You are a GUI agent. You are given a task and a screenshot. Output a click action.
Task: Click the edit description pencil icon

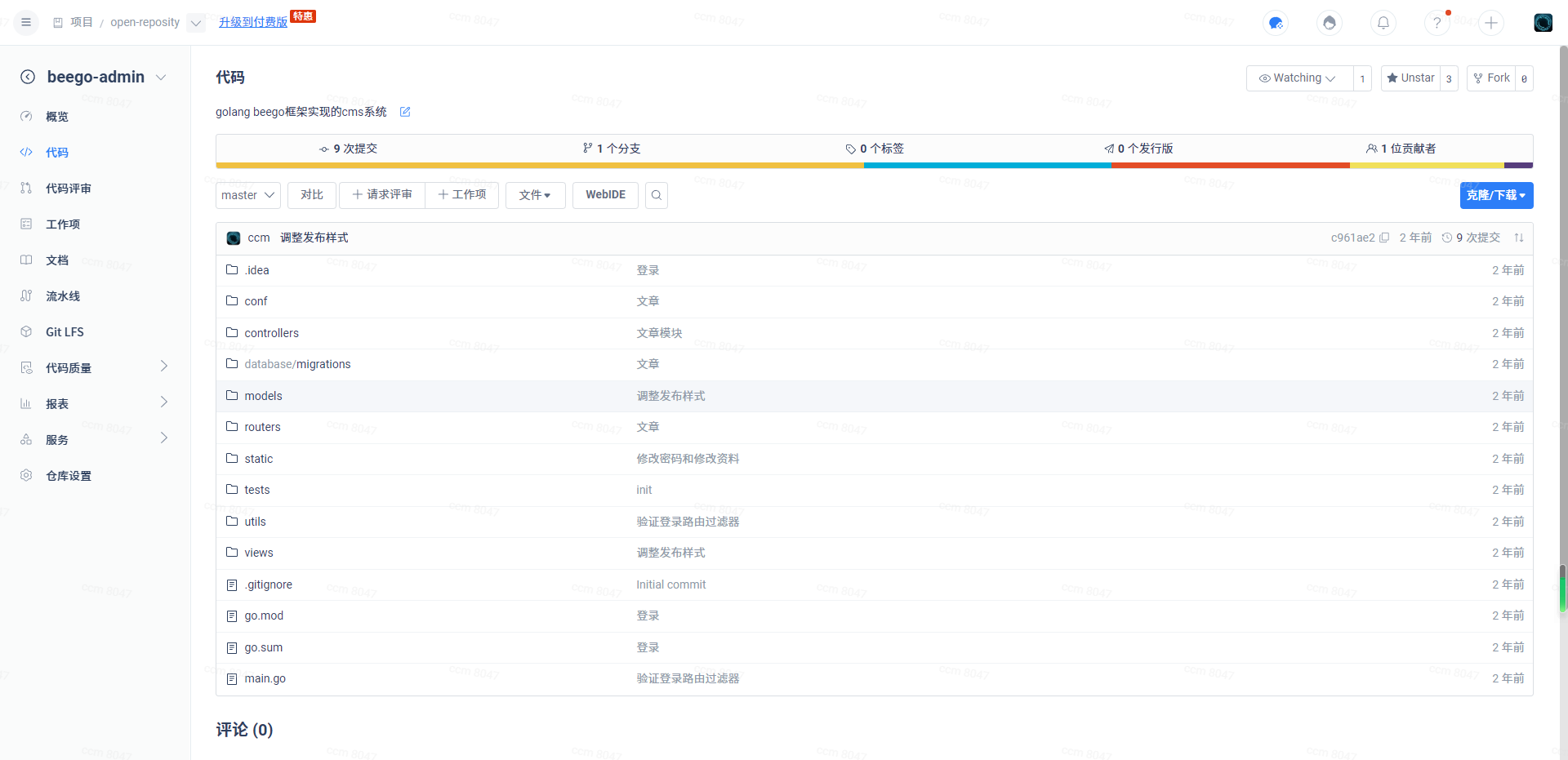tap(405, 112)
